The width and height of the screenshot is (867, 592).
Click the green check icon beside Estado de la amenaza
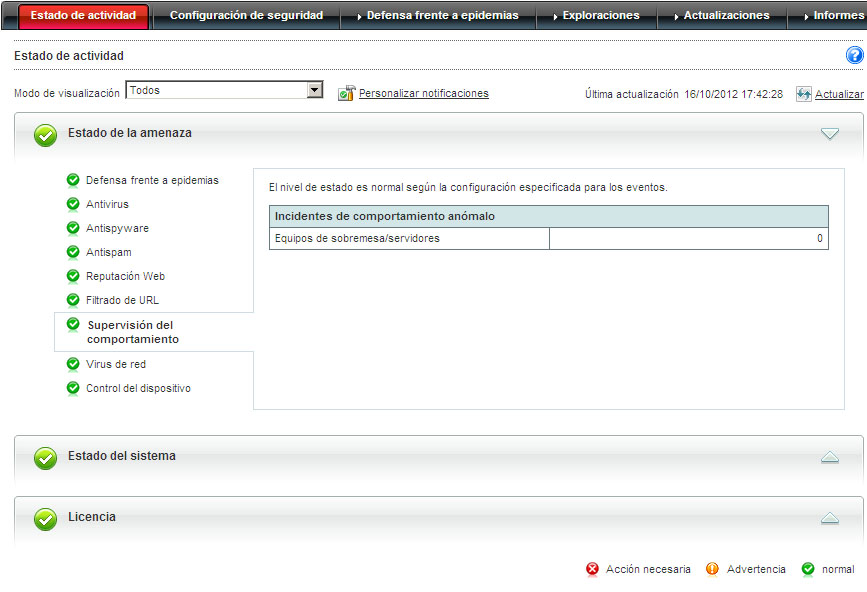[45, 135]
